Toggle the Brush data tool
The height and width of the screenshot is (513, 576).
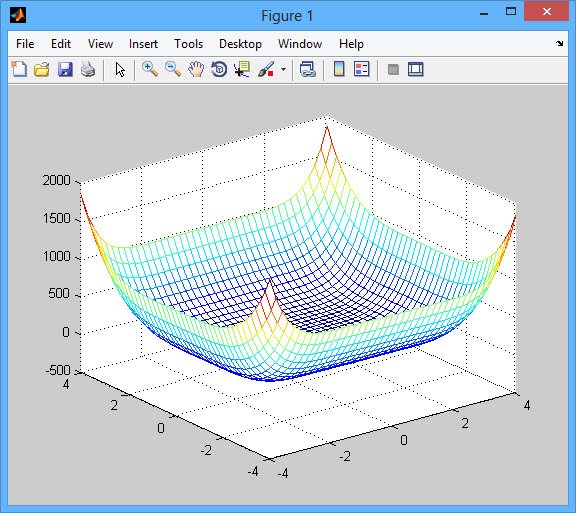(x=266, y=69)
